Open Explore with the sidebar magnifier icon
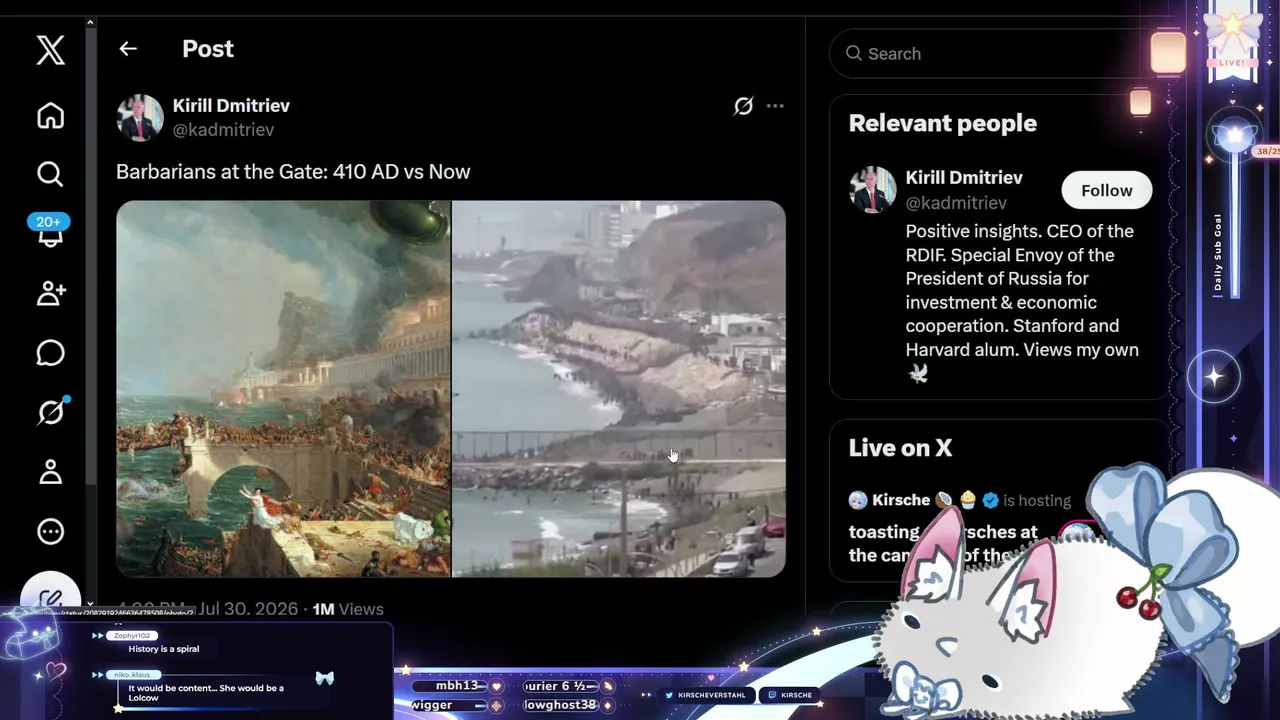The width and height of the screenshot is (1280, 720). (x=50, y=174)
